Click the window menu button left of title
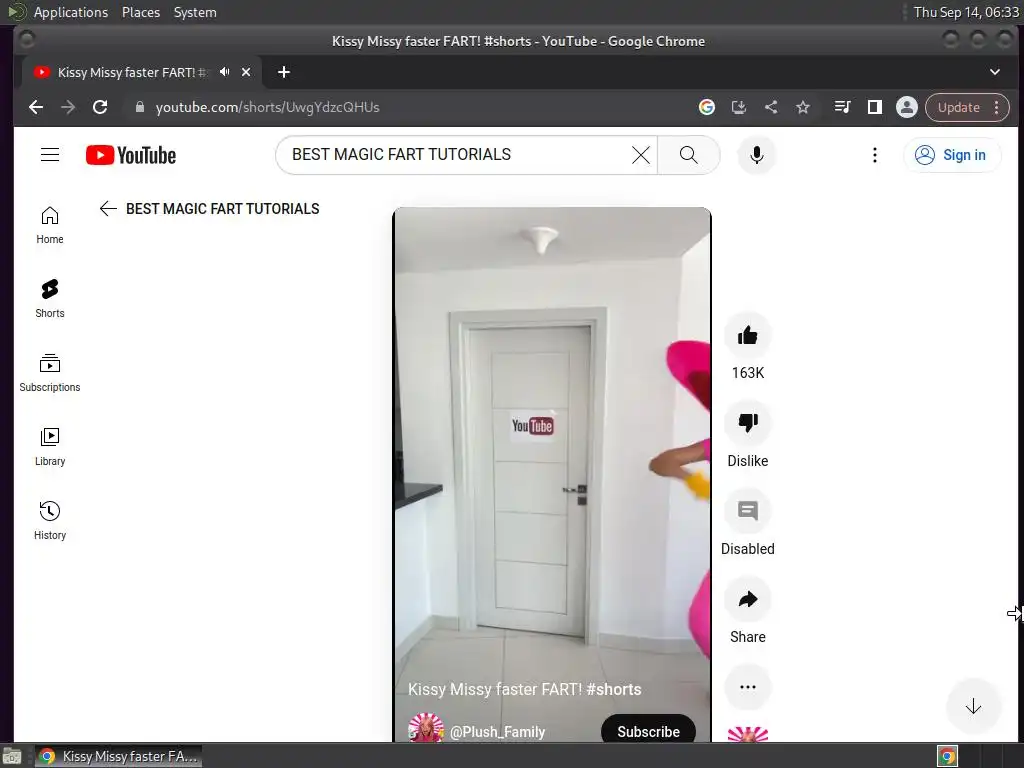 coord(27,40)
